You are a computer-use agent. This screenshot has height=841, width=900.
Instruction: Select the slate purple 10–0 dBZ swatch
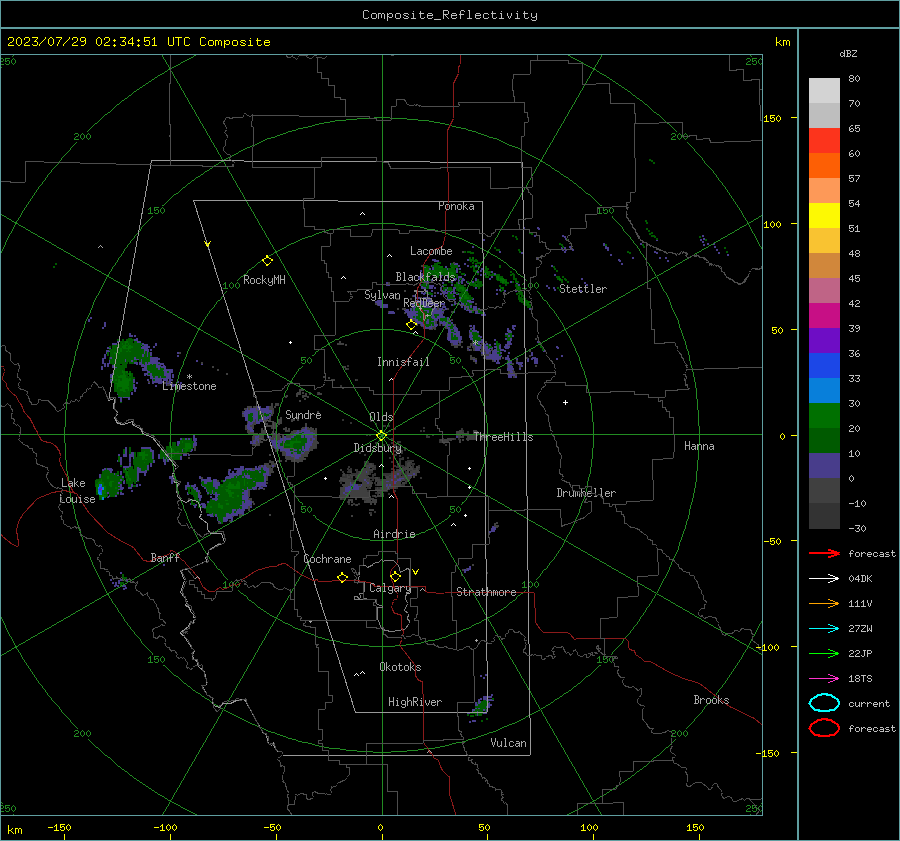[824, 466]
